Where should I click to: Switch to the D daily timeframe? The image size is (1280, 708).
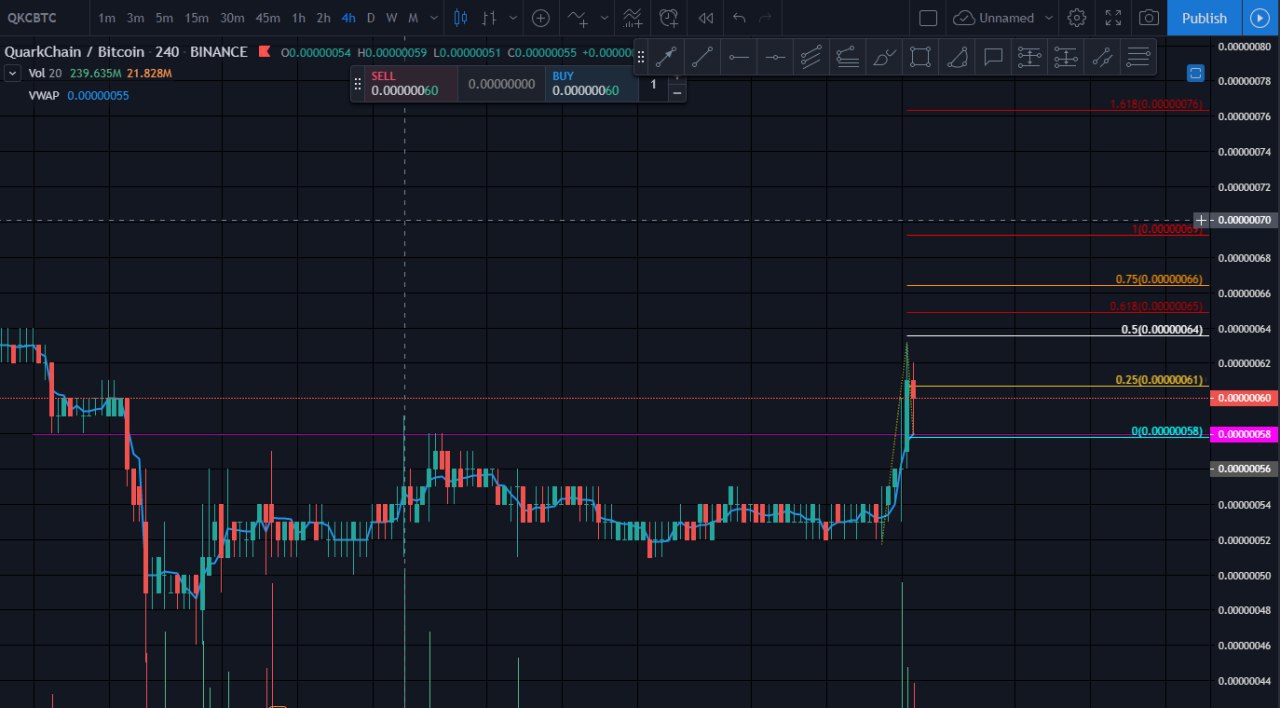[371, 18]
